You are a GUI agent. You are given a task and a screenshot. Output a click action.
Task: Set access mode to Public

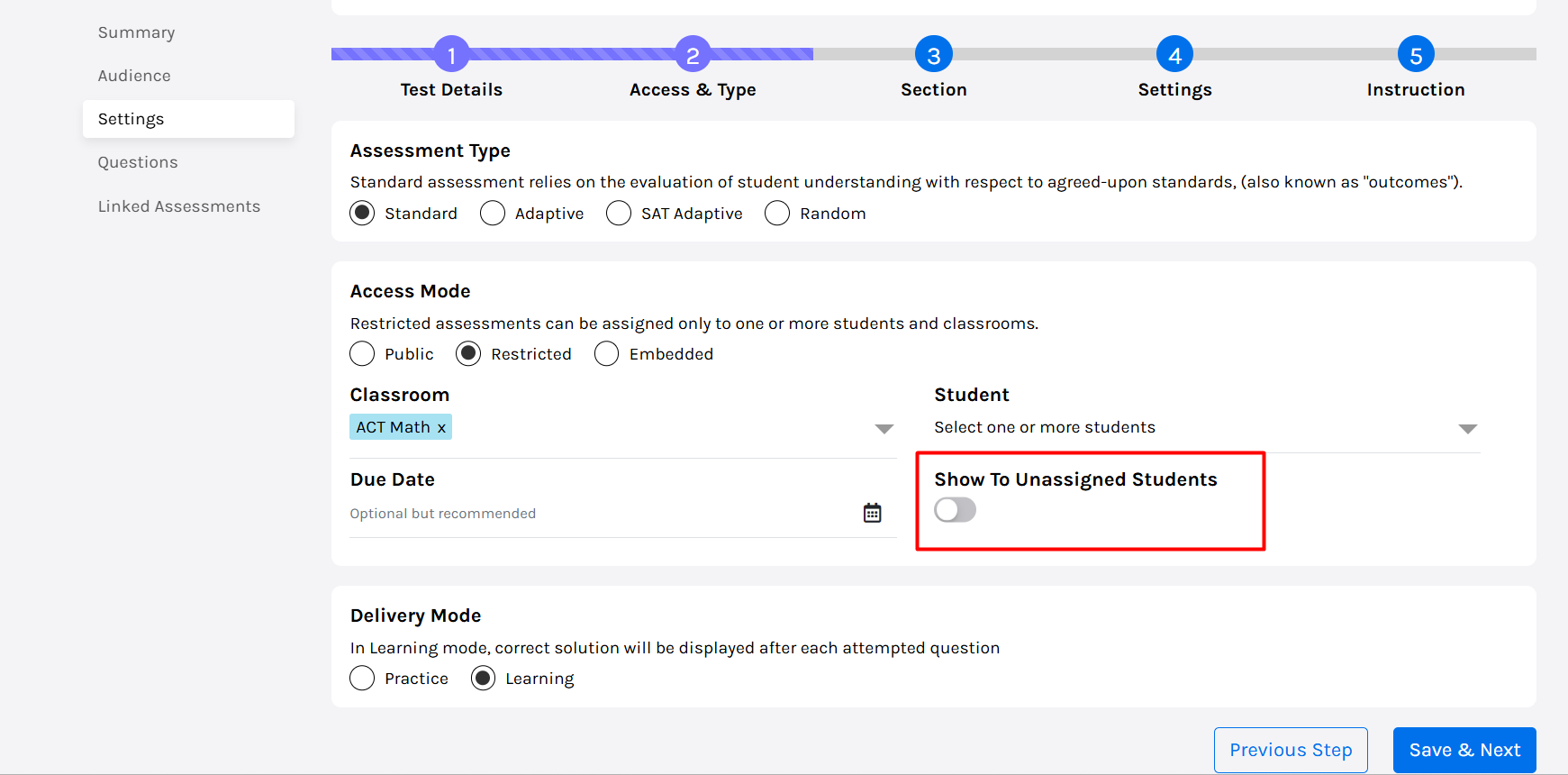[362, 354]
